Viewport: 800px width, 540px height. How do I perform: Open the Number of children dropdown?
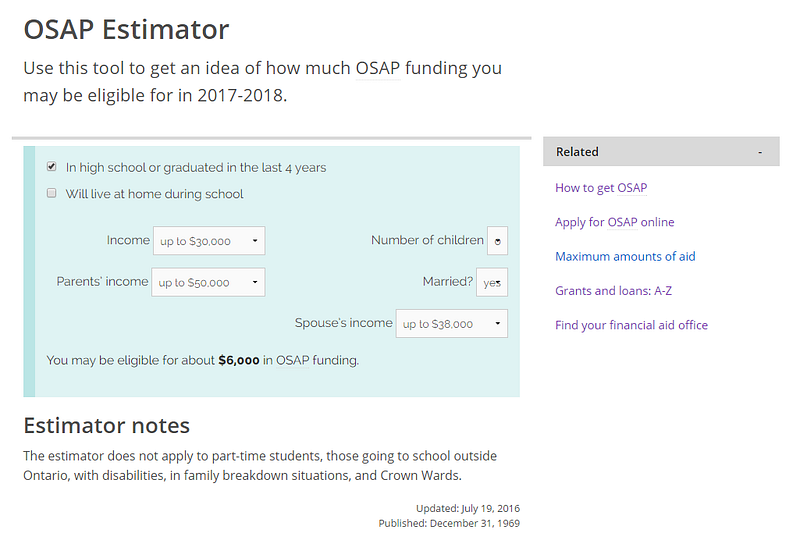(x=497, y=240)
